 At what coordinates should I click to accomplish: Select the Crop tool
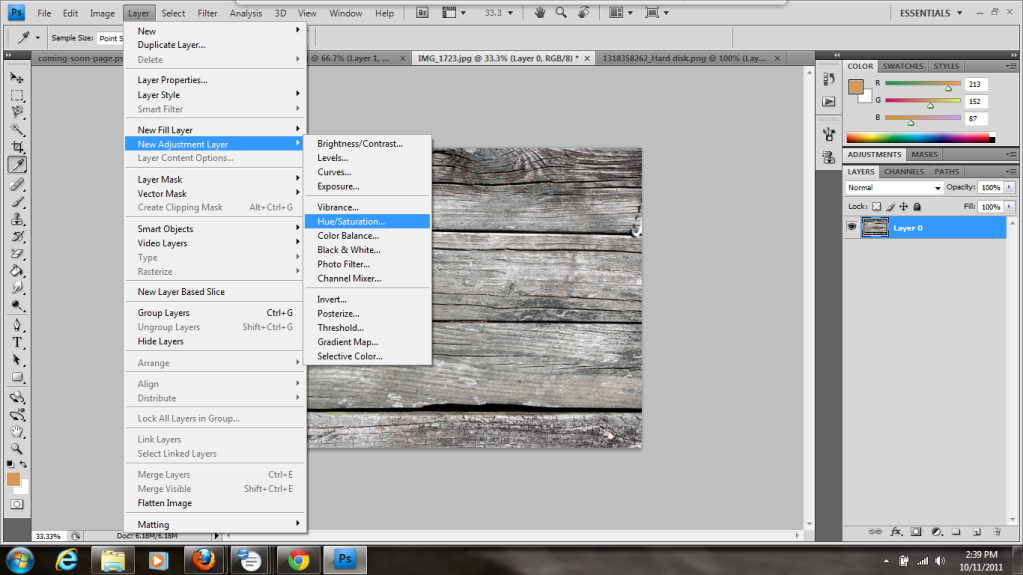point(17,147)
